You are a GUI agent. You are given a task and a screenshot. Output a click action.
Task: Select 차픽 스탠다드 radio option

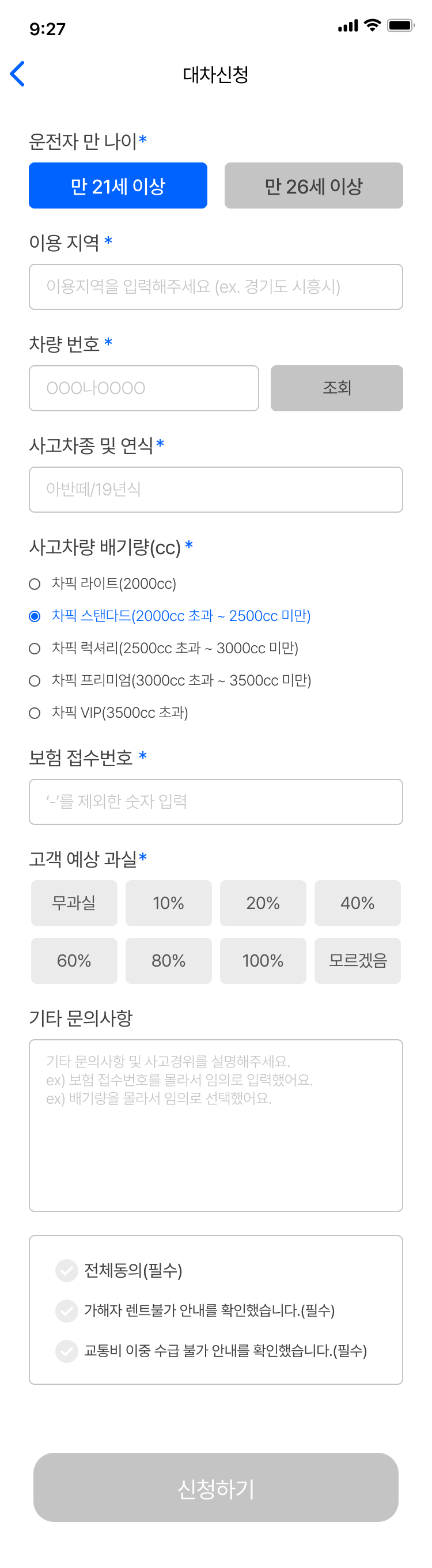(35, 616)
